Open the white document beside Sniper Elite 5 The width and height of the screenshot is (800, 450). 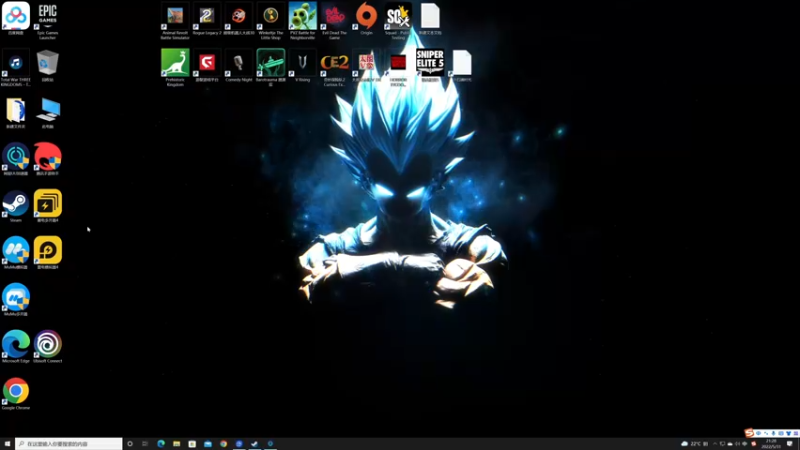462,65
